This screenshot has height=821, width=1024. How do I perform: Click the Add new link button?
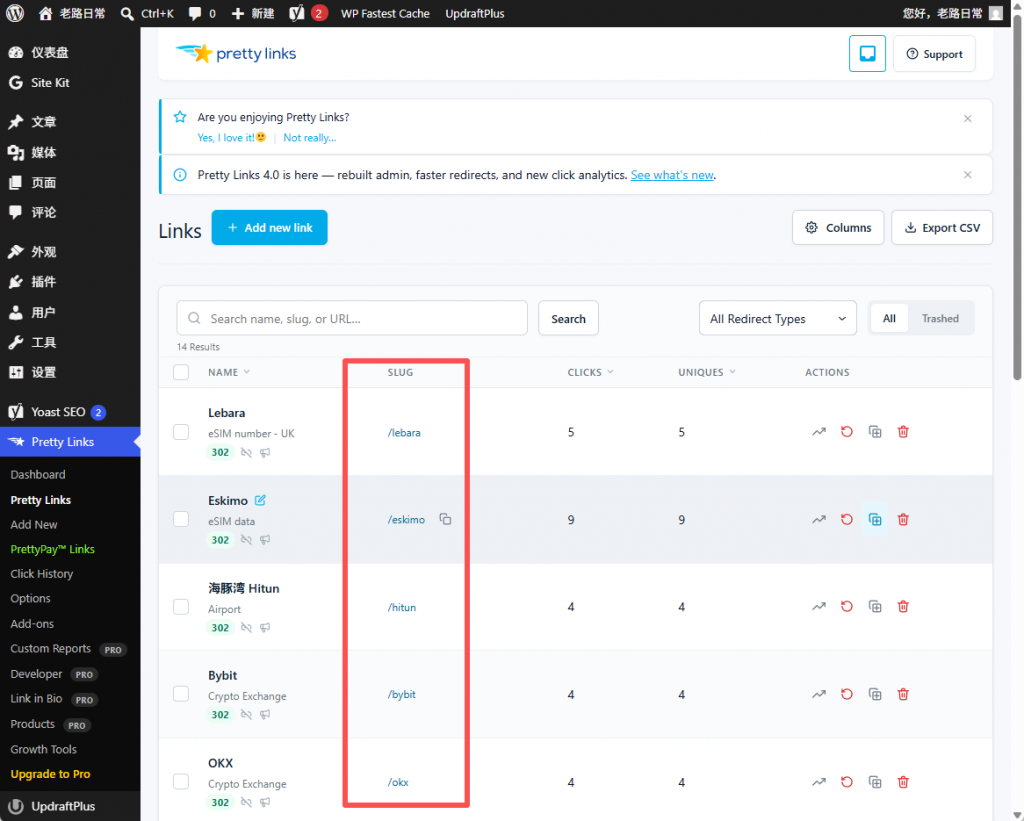pyautogui.click(x=269, y=227)
